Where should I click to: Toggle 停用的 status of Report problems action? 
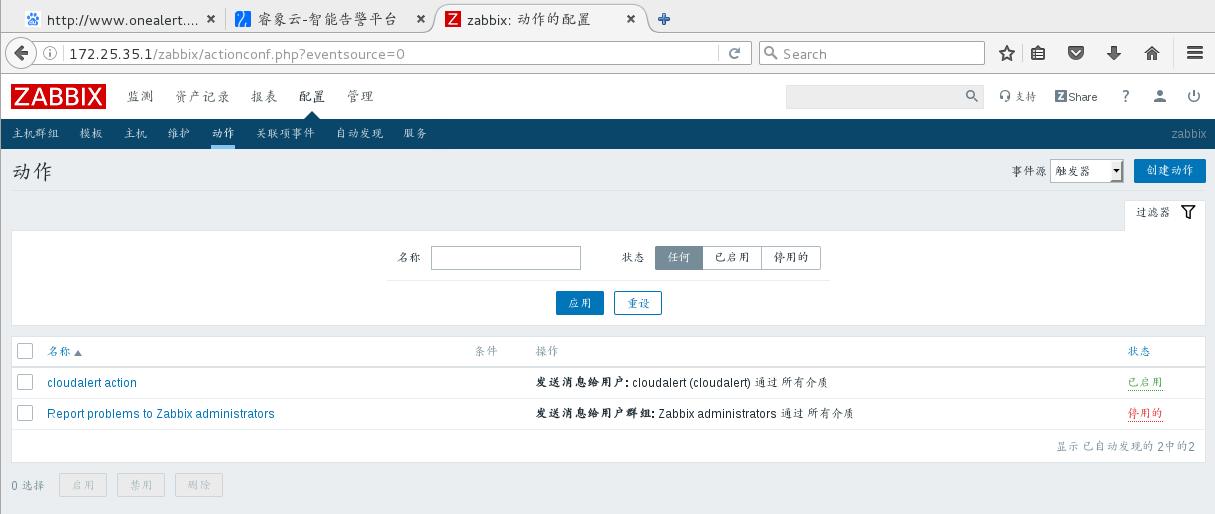pyautogui.click(x=1145, y=414)
